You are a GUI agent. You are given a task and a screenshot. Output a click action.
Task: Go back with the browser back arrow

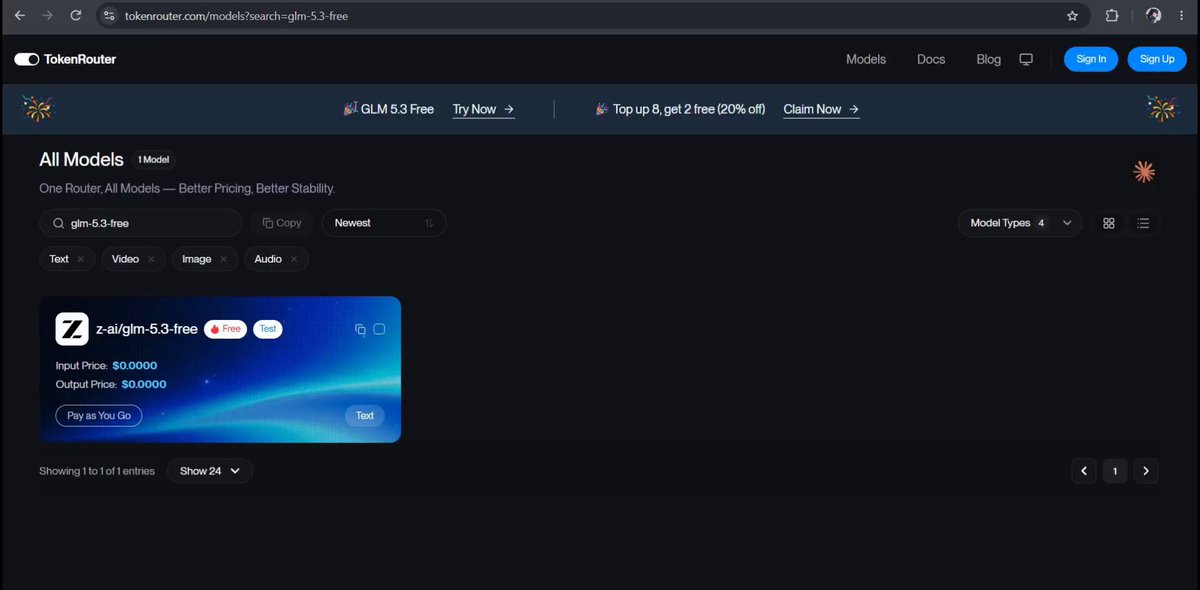tap(20, 16)
